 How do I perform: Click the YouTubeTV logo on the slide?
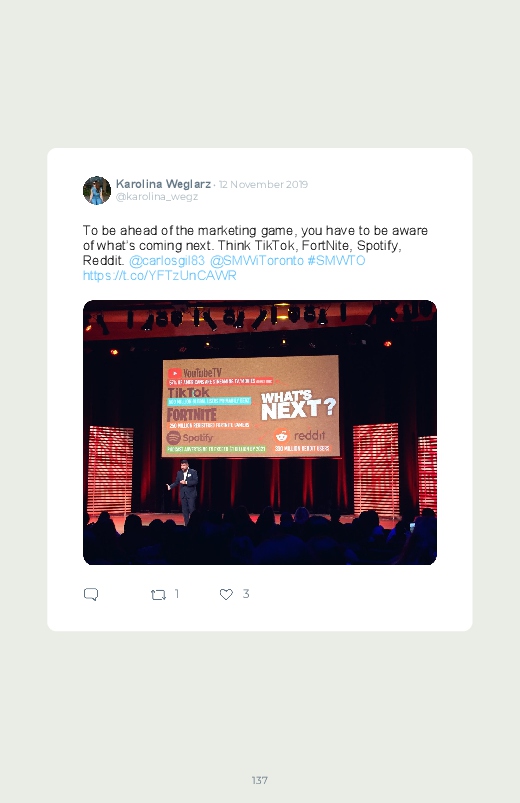(195, 373)
